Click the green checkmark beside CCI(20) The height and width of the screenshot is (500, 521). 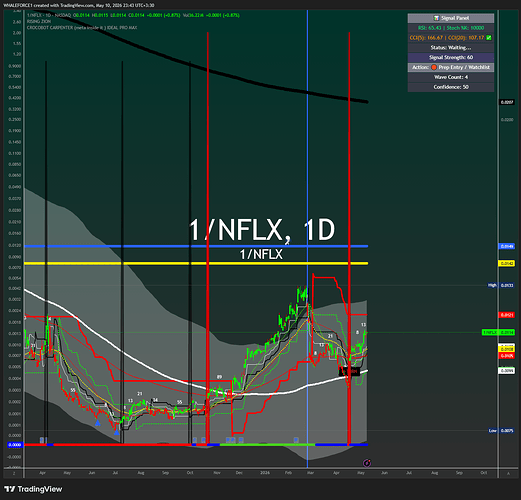point(489,38)
